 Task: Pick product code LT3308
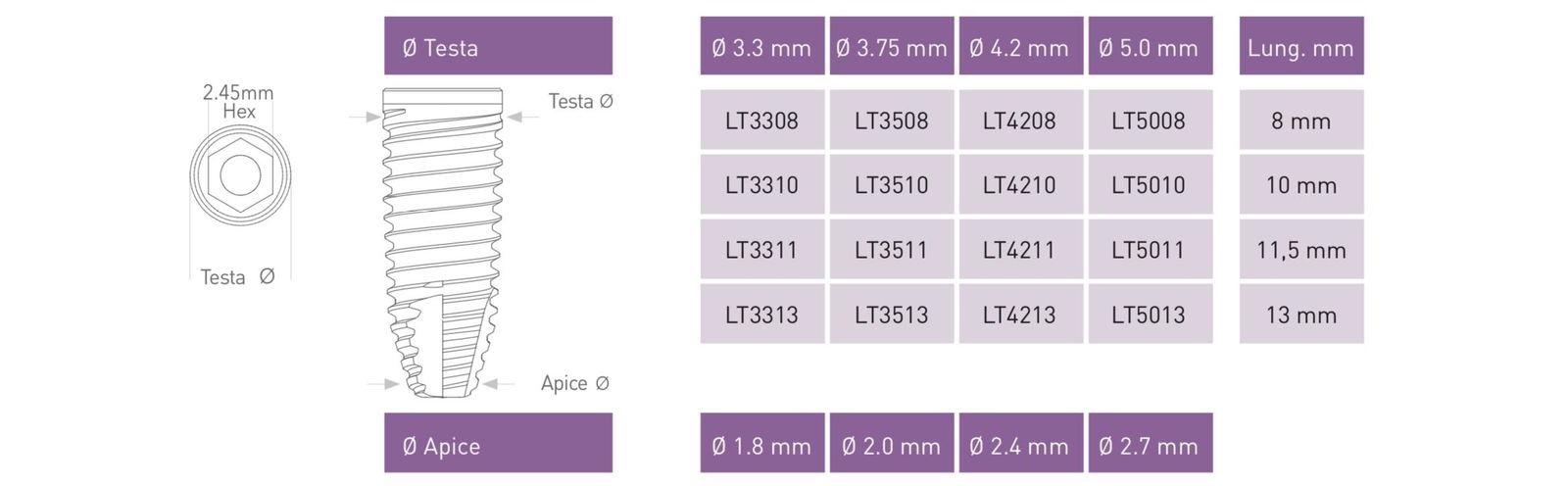tap(762, 120)
